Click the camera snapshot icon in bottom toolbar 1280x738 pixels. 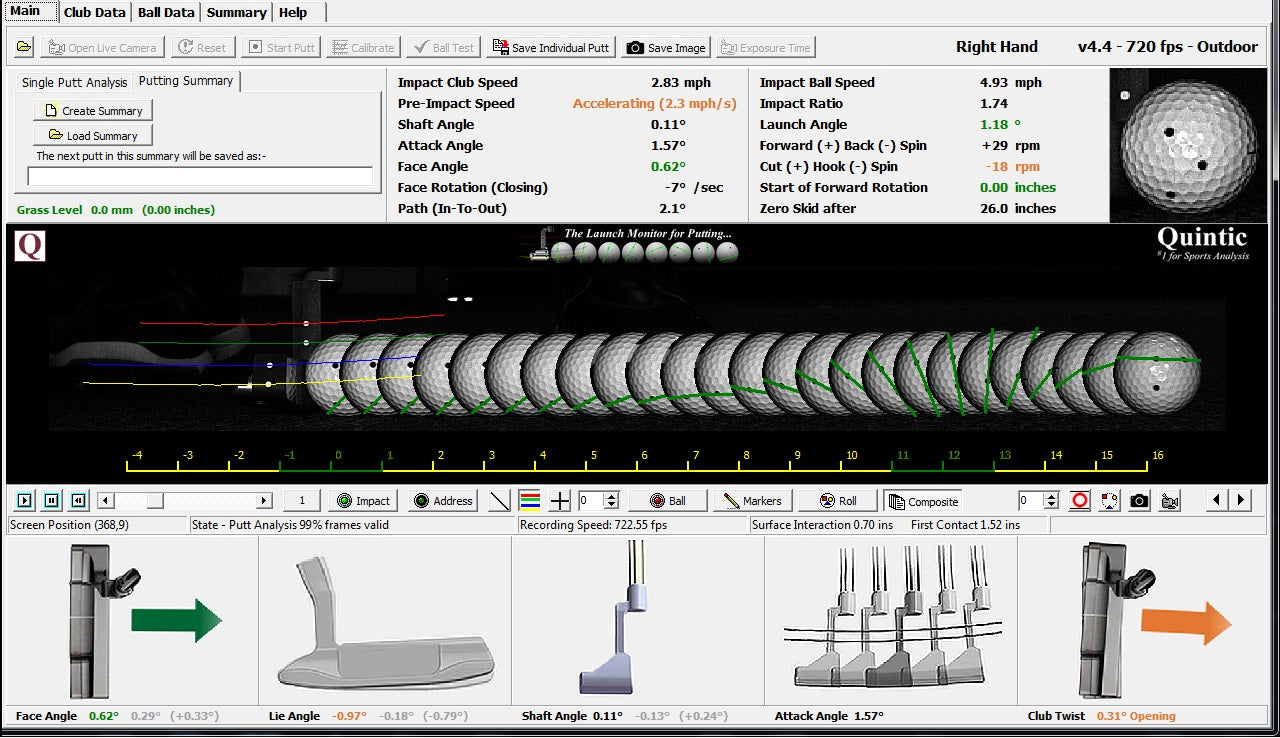pos(1139,501)
